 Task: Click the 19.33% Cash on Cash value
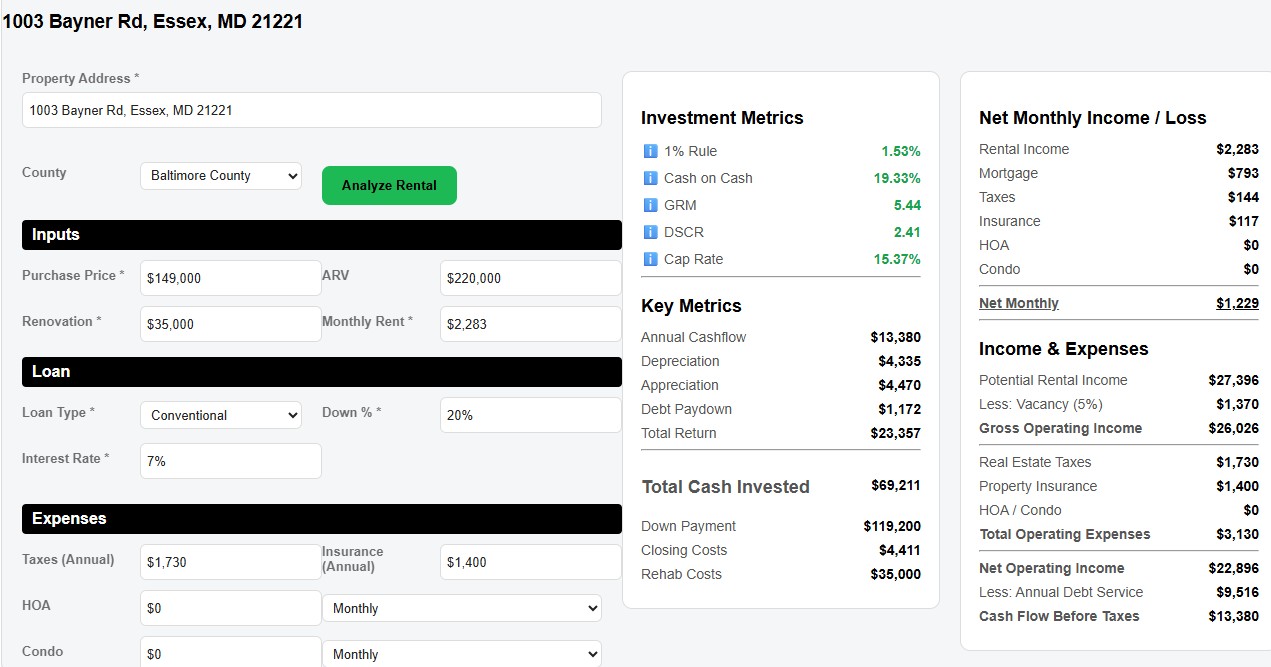click(x=897, y=178)
